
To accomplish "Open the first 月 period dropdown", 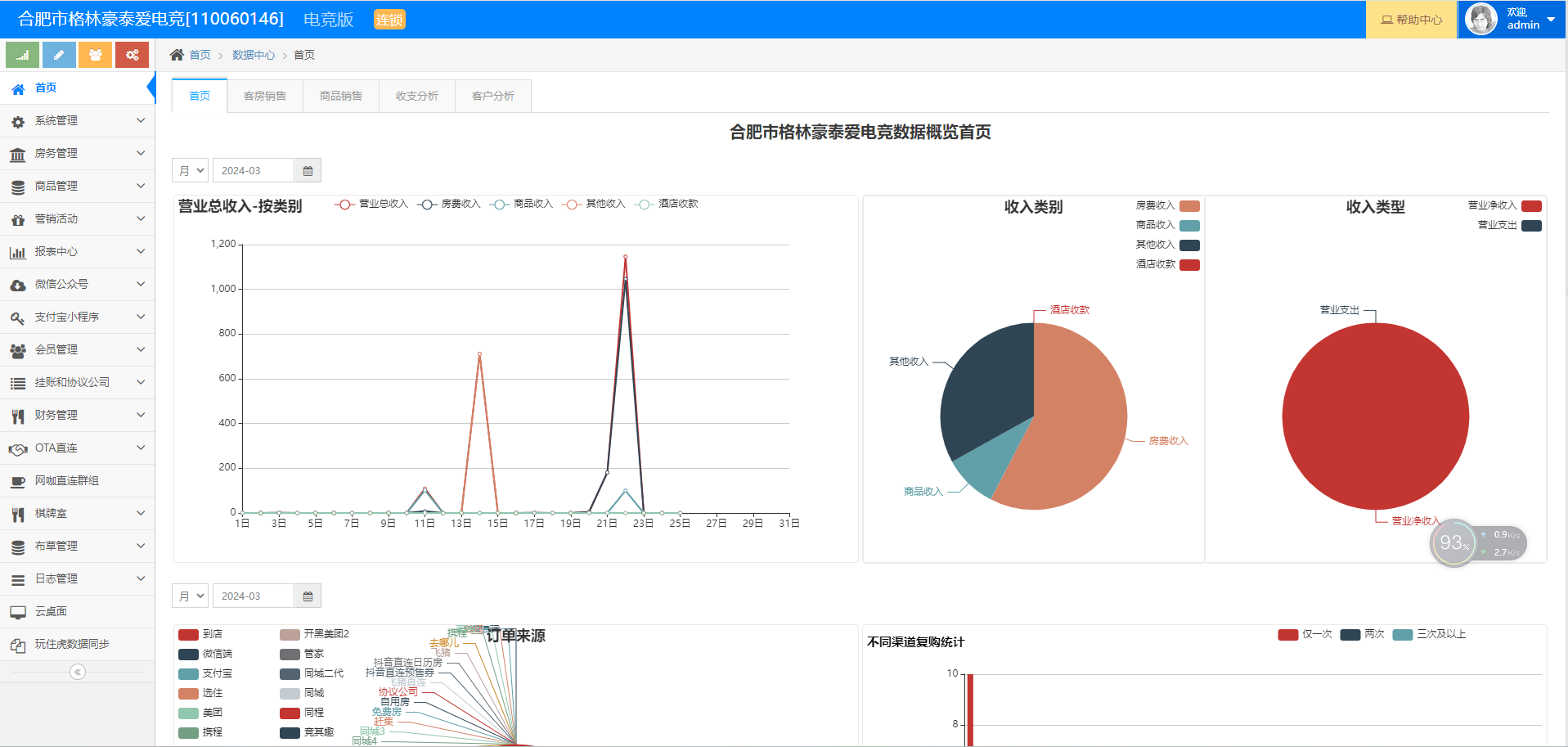I will (x=191, y=170).
